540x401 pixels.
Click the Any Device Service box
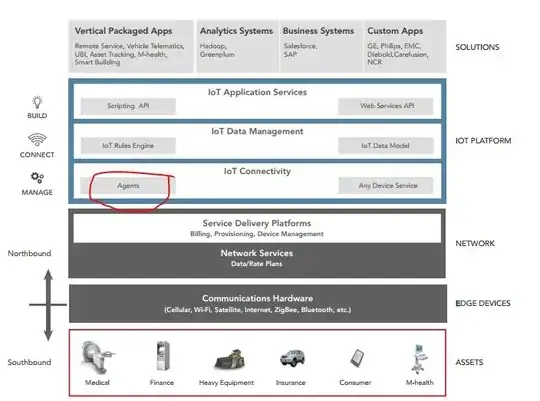386,186
